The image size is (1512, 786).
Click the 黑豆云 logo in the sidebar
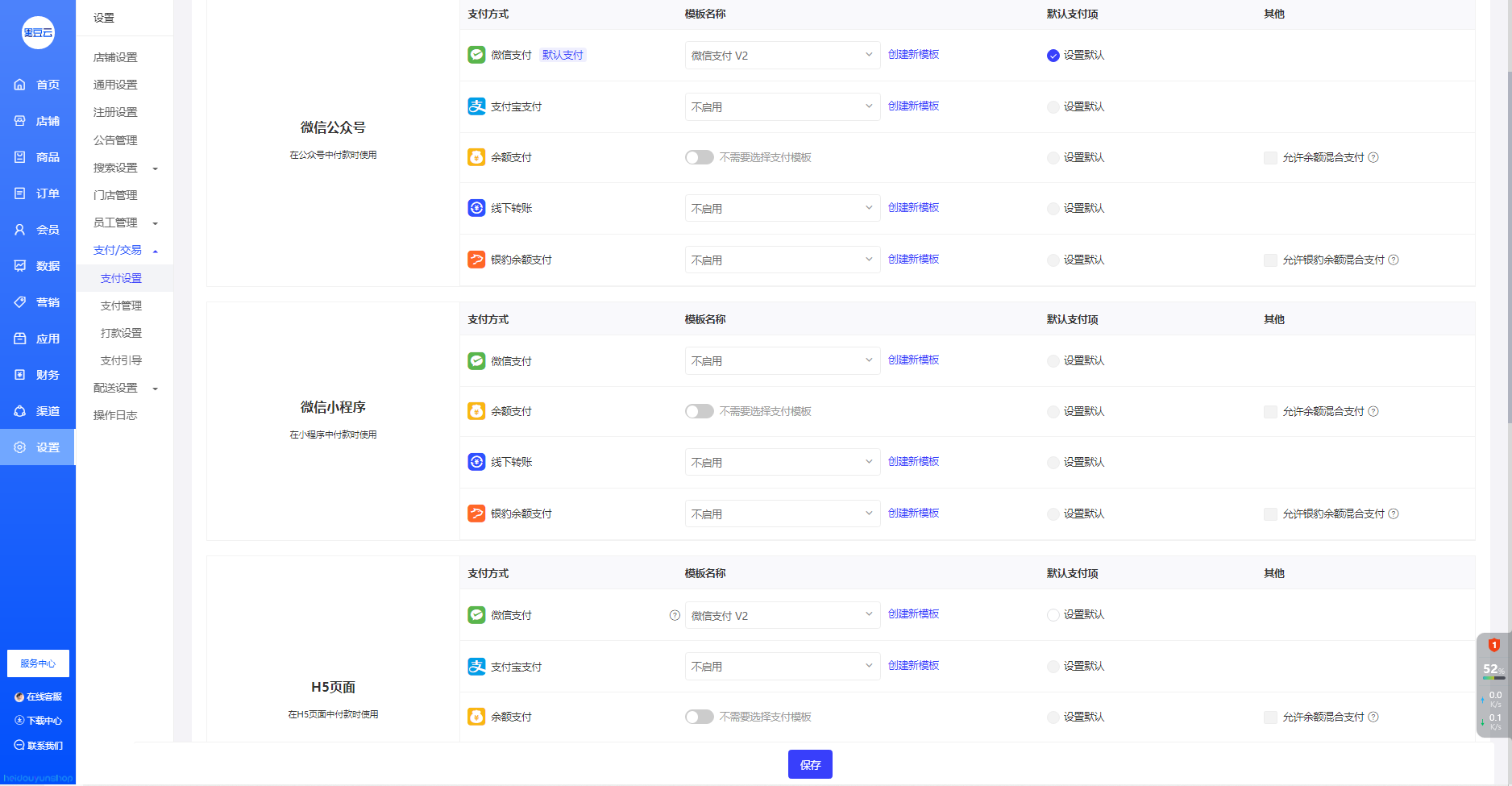pyautogui.click(x=38, y=33)
